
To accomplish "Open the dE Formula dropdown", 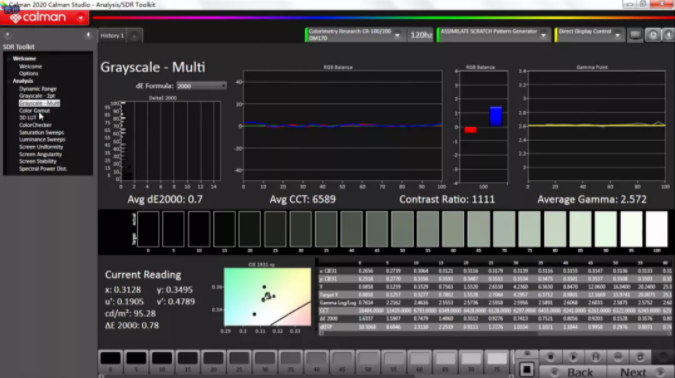I will pyautogui.click(x=201, y=86).
